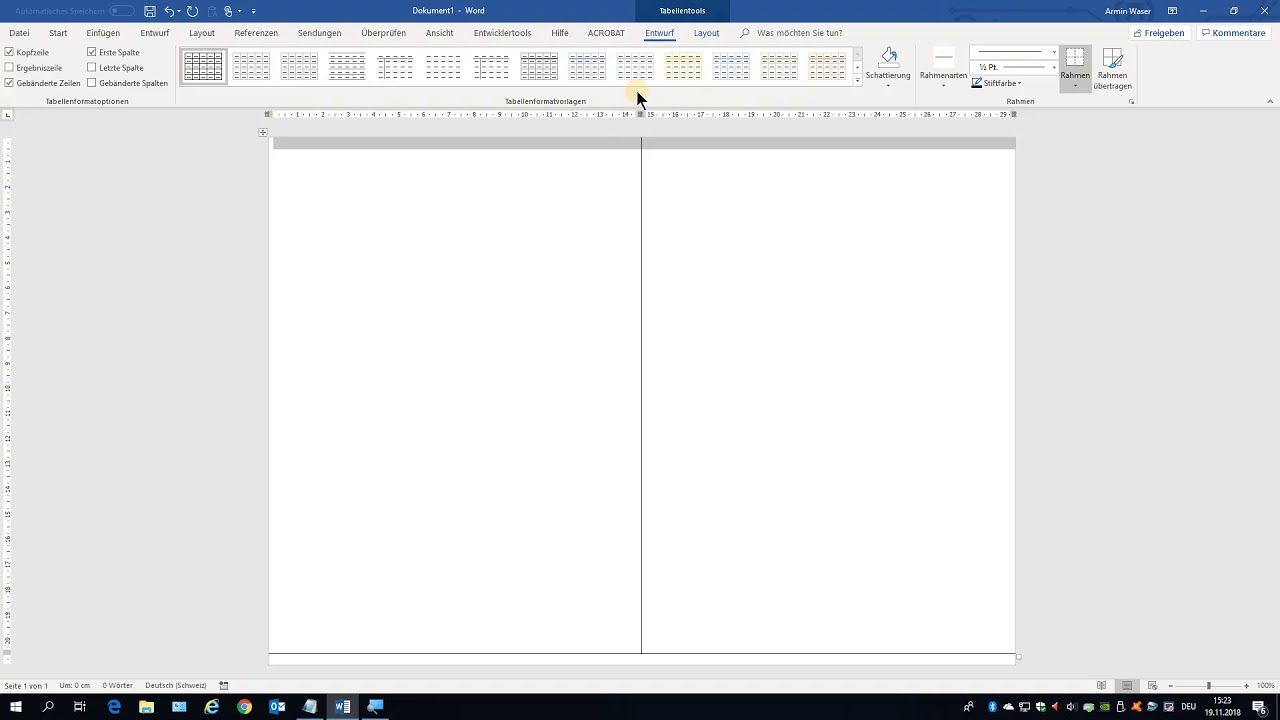Viewport: 1280px width, 720px height.
Task: Click the Save icon in title bar
Action: [149, 11]
